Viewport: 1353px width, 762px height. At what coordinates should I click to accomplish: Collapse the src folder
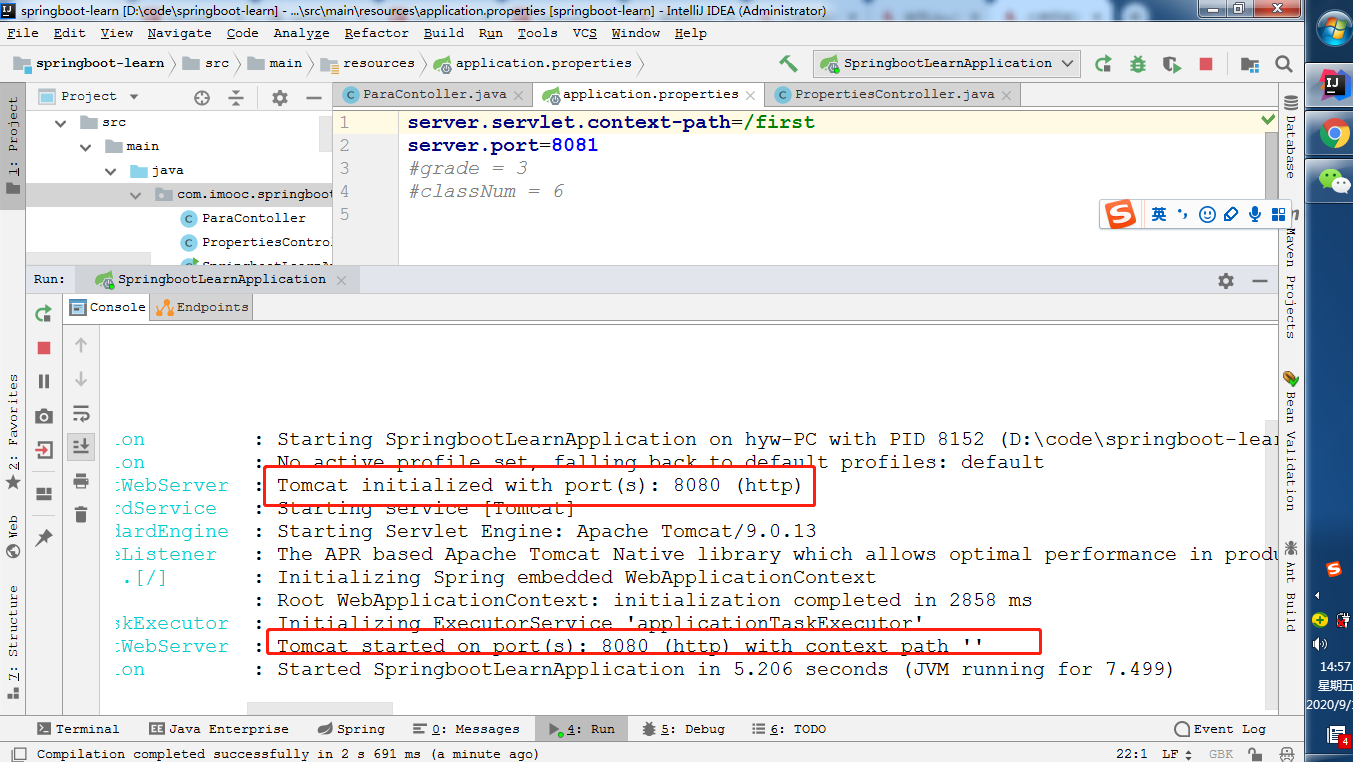[x=61, y=123]
